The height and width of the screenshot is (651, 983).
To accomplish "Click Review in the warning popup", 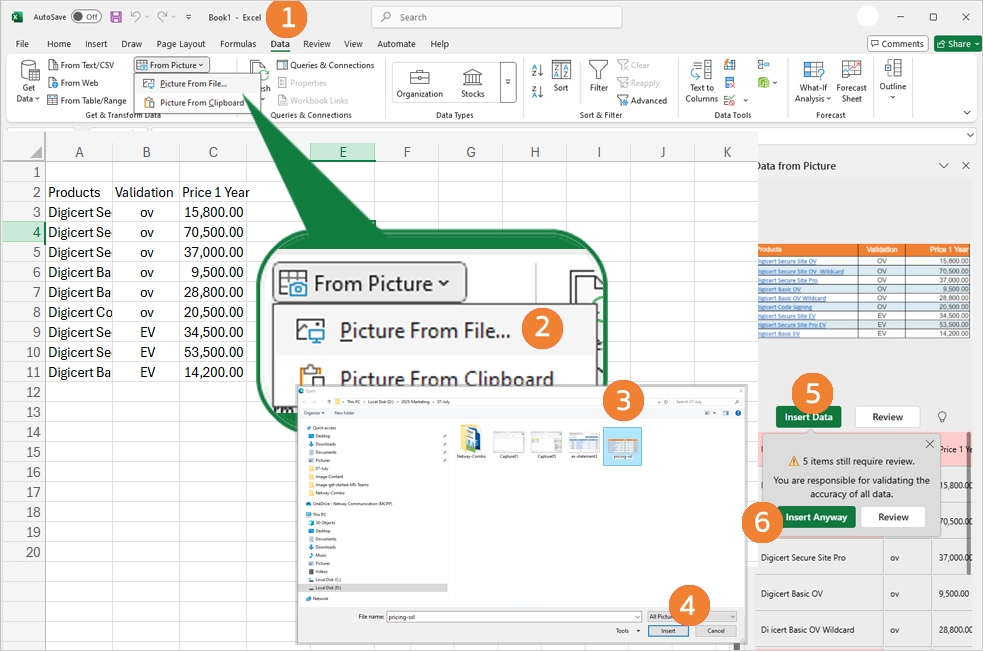I will [893, 517].
